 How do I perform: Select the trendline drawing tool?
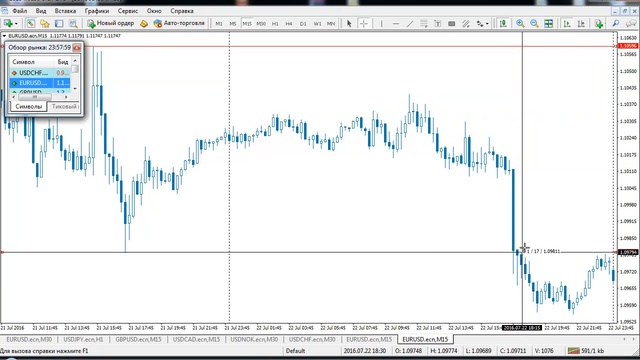tap(410, 24)
